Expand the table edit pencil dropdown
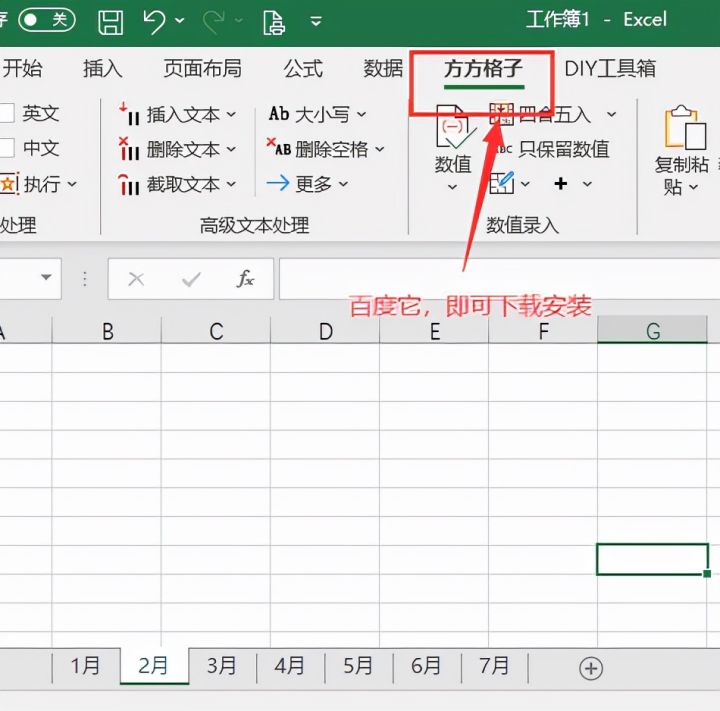Screen dimensions: 720x711 [x=525, y=184]
